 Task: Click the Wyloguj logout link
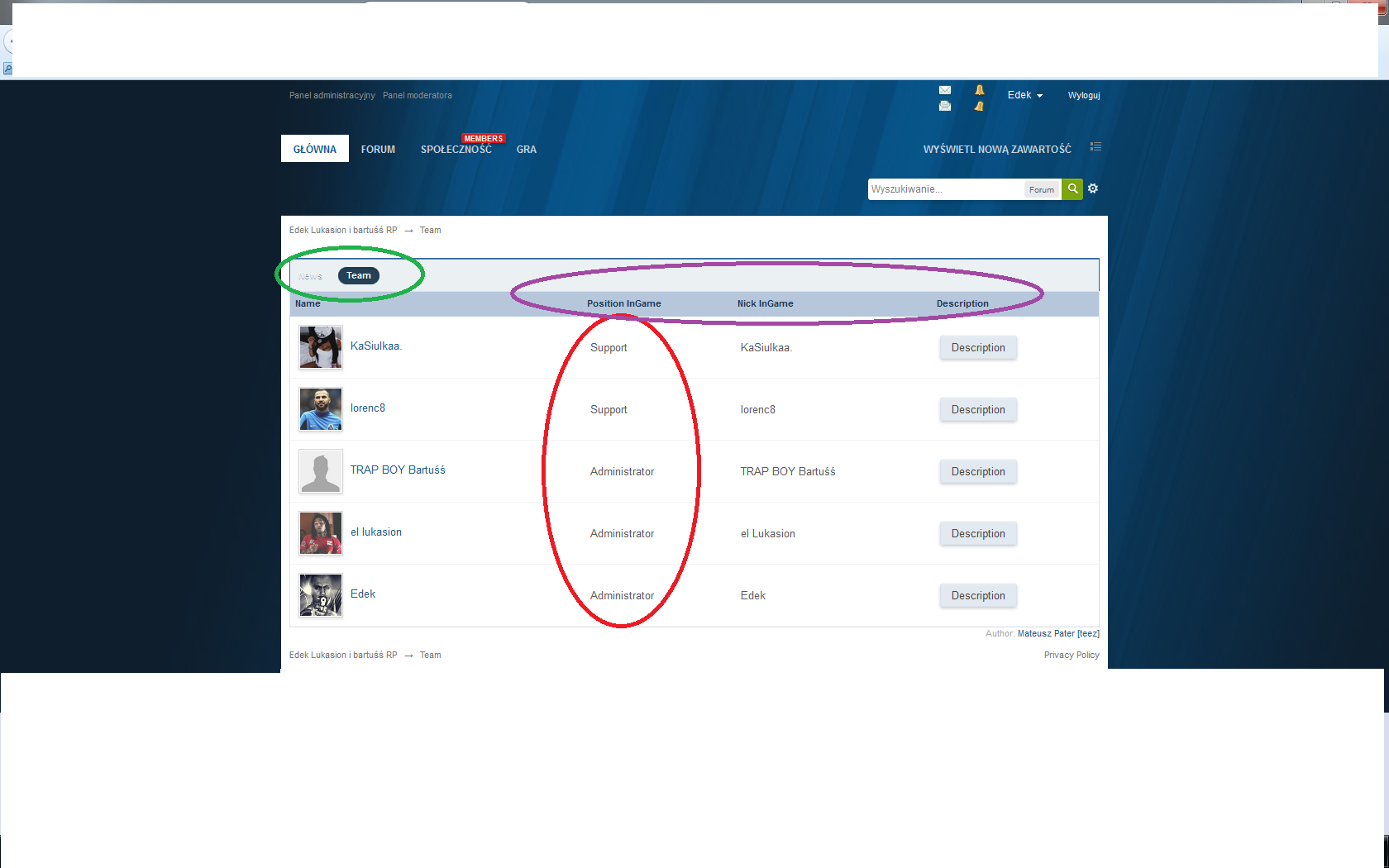pyautogui.click(x=1083, y=96)
